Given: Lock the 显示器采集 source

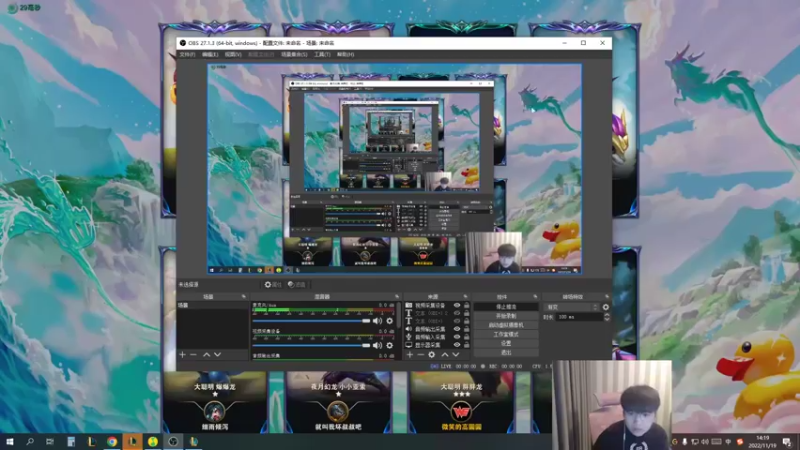Looking at the screenshot, I should tap(466, 345).
